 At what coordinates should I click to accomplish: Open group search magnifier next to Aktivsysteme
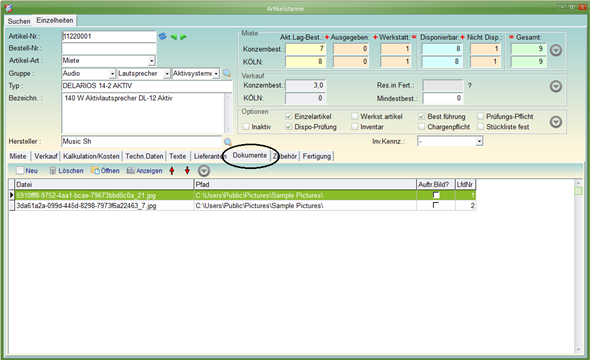coord(227,73)
